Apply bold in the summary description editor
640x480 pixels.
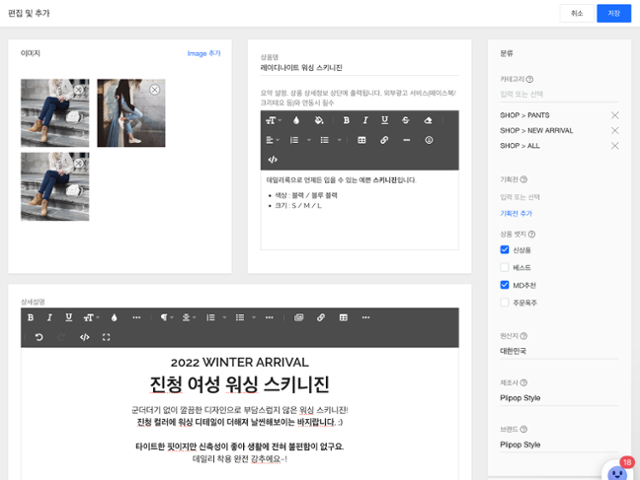click(346, 120)
